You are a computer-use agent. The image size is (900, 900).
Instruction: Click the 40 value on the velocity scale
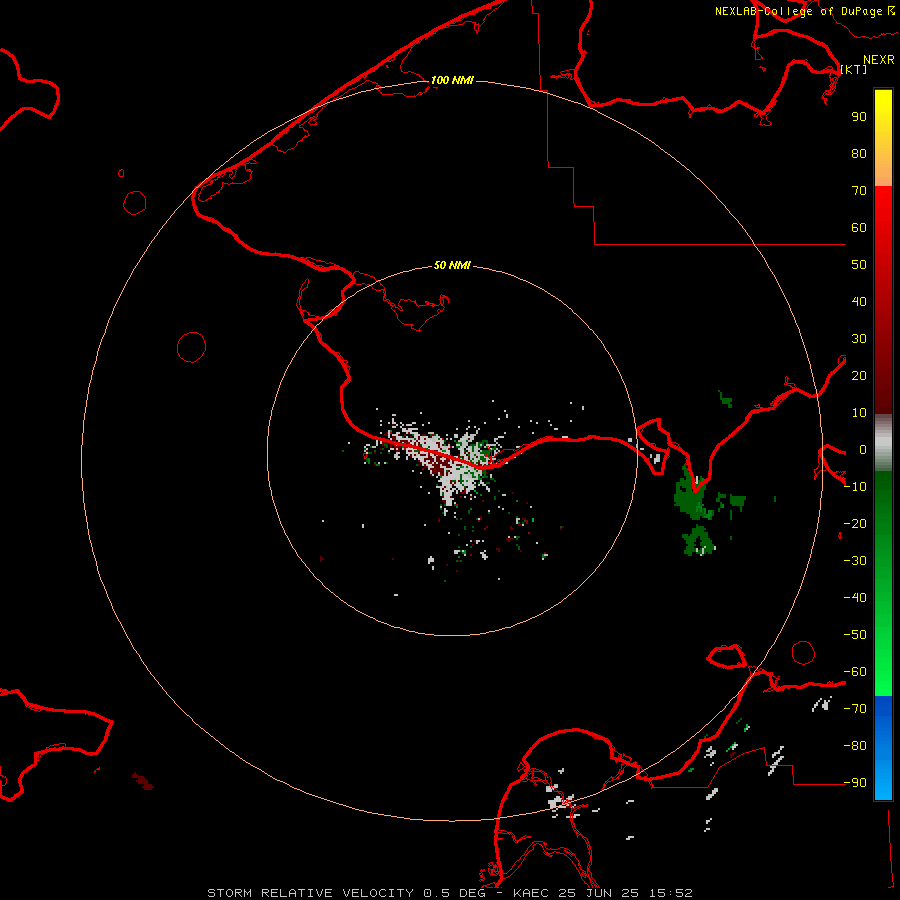click(x=859, y=302)
